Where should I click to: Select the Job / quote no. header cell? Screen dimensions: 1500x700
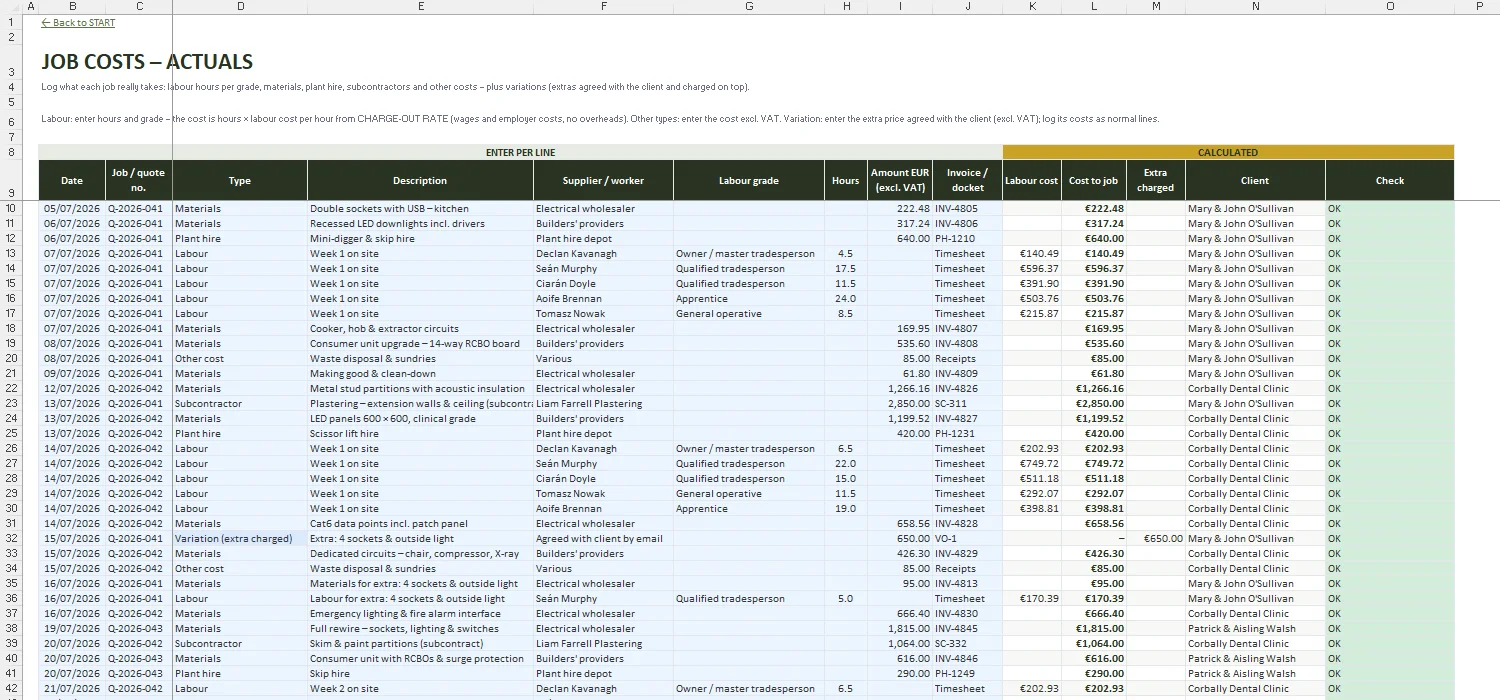coord(139,181)
